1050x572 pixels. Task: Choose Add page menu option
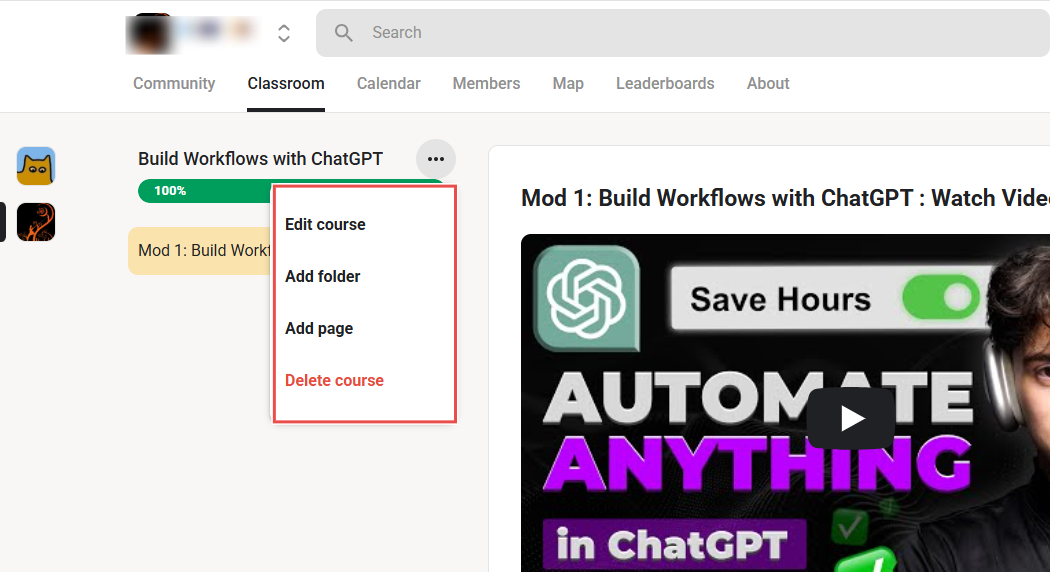pos(319,328)
